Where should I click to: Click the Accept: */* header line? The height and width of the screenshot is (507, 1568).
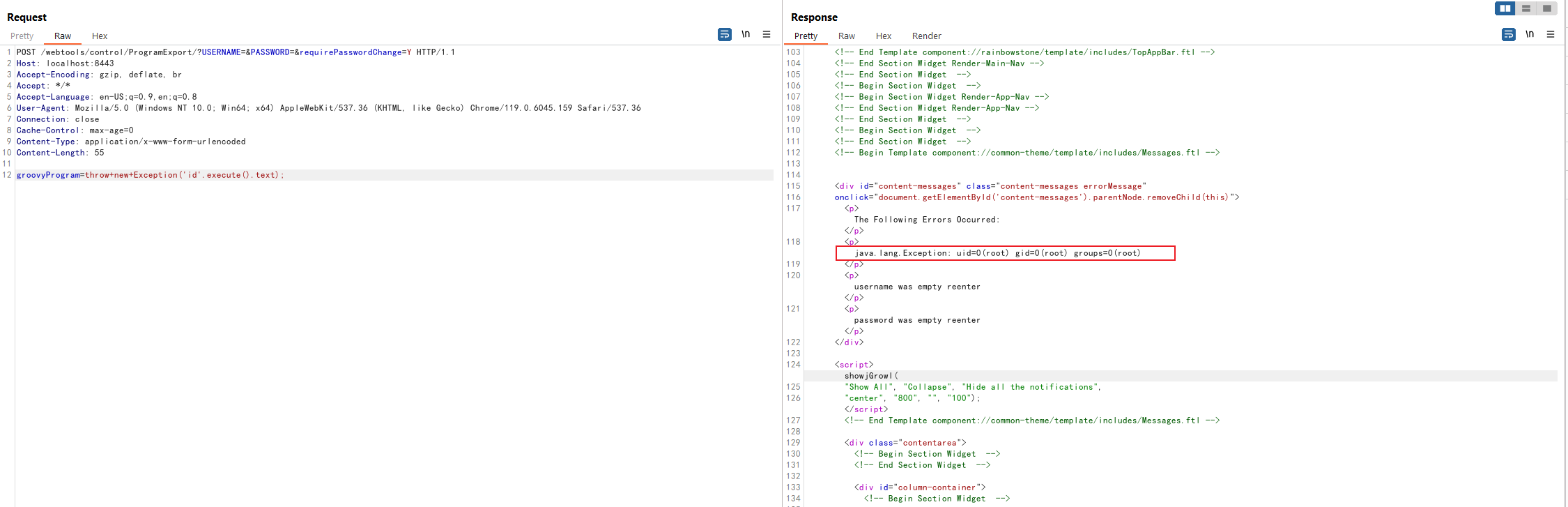click(x=43, y=86)
